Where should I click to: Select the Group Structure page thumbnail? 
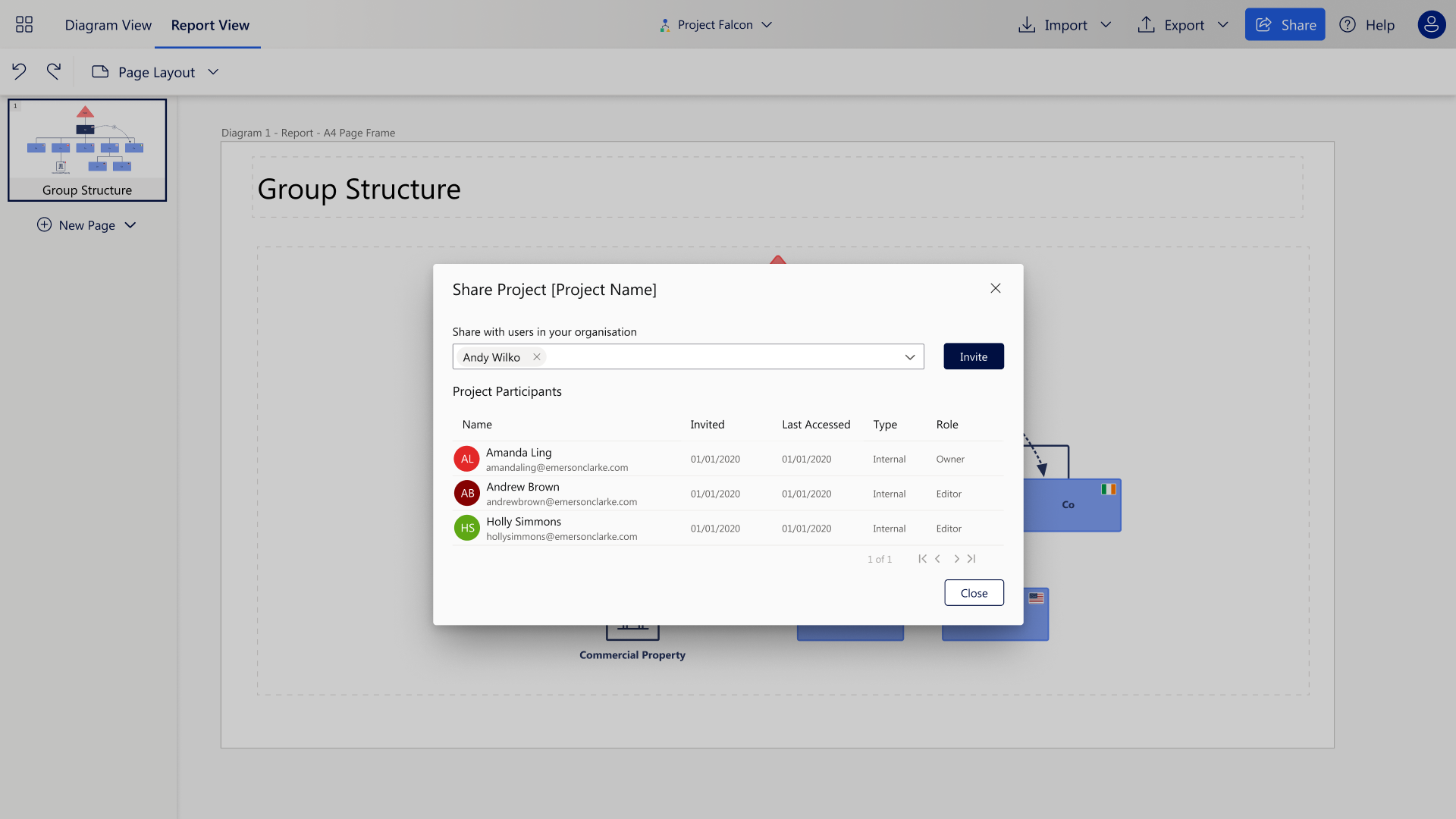[87, 150]
